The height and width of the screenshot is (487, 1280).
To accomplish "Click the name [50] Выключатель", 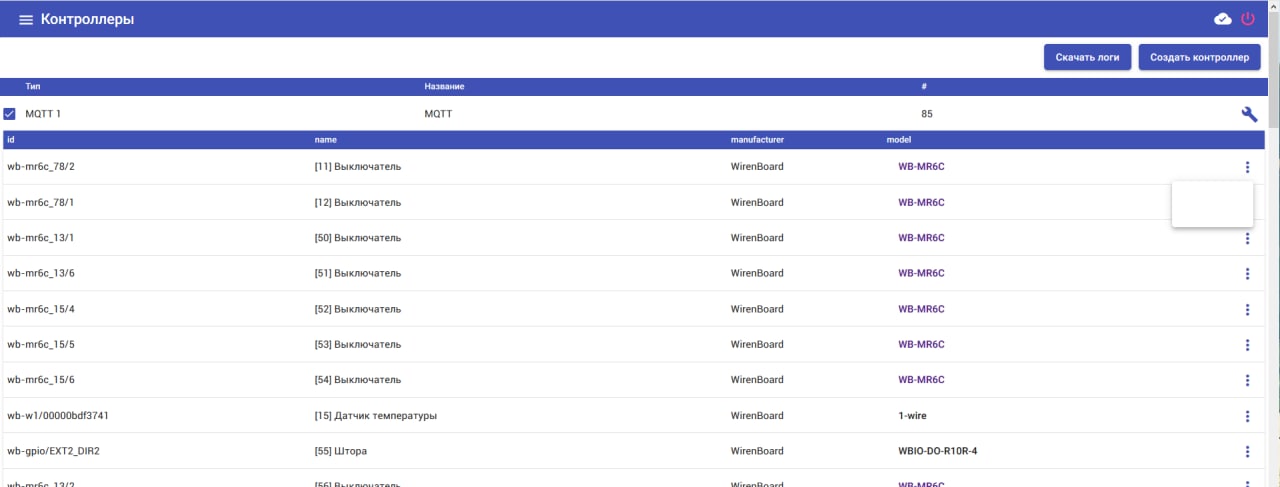I will 358,238.
